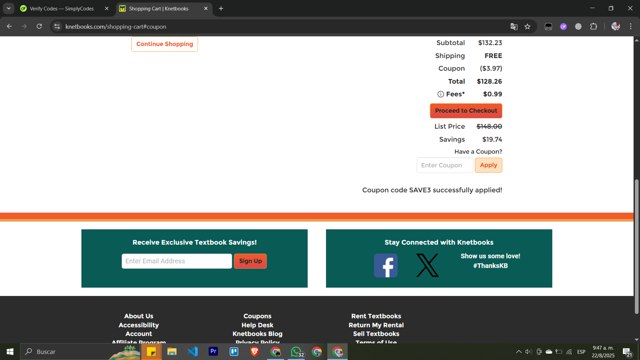Click the ESP language indicator
This screenshot has height=360, width=640.
581,351
